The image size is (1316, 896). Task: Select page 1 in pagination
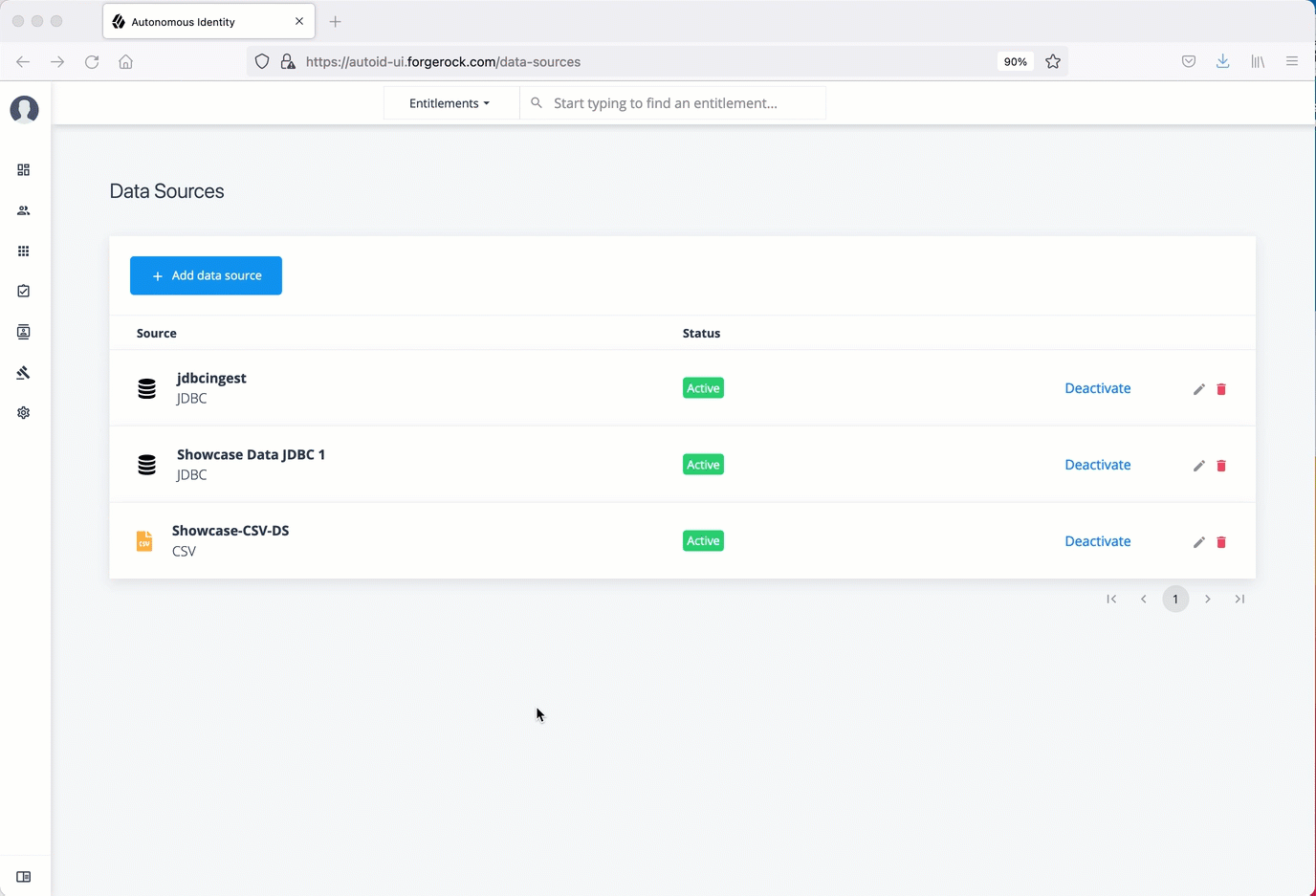pyautogui.click(x=1175, y=600)
